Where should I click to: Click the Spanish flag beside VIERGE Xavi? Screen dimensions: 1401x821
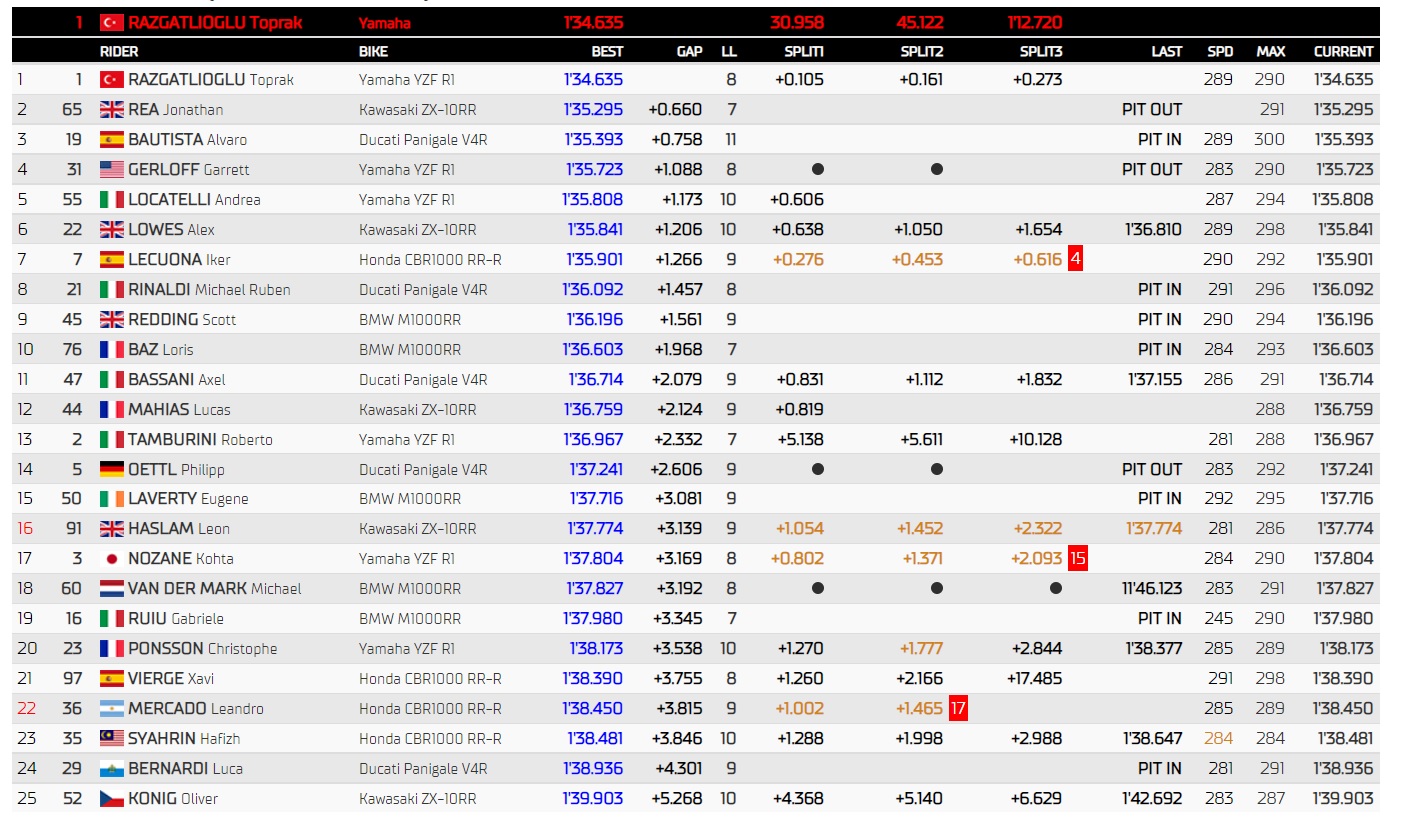111,678
